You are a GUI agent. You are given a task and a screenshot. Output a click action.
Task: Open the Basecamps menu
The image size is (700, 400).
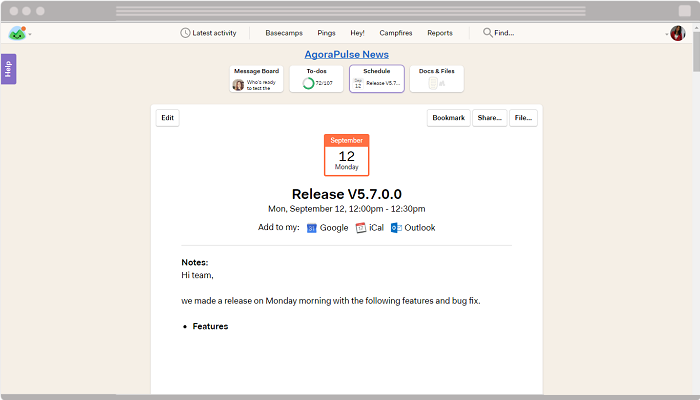tap(284, 33)
